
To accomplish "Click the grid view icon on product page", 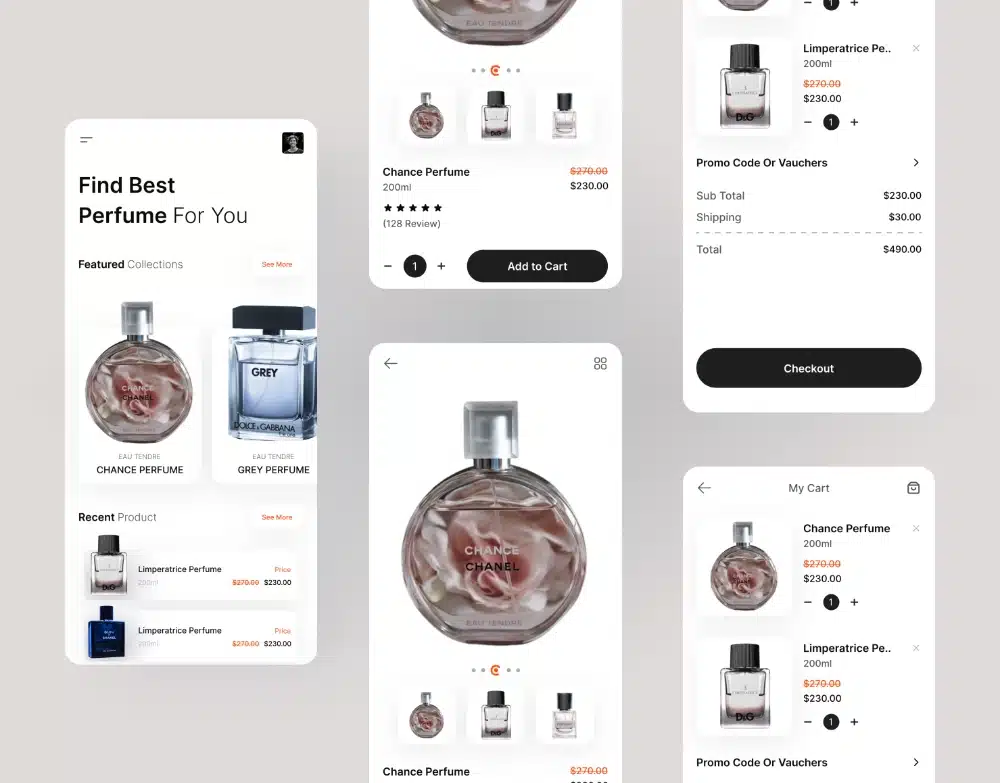I will (x=600, y=363).
